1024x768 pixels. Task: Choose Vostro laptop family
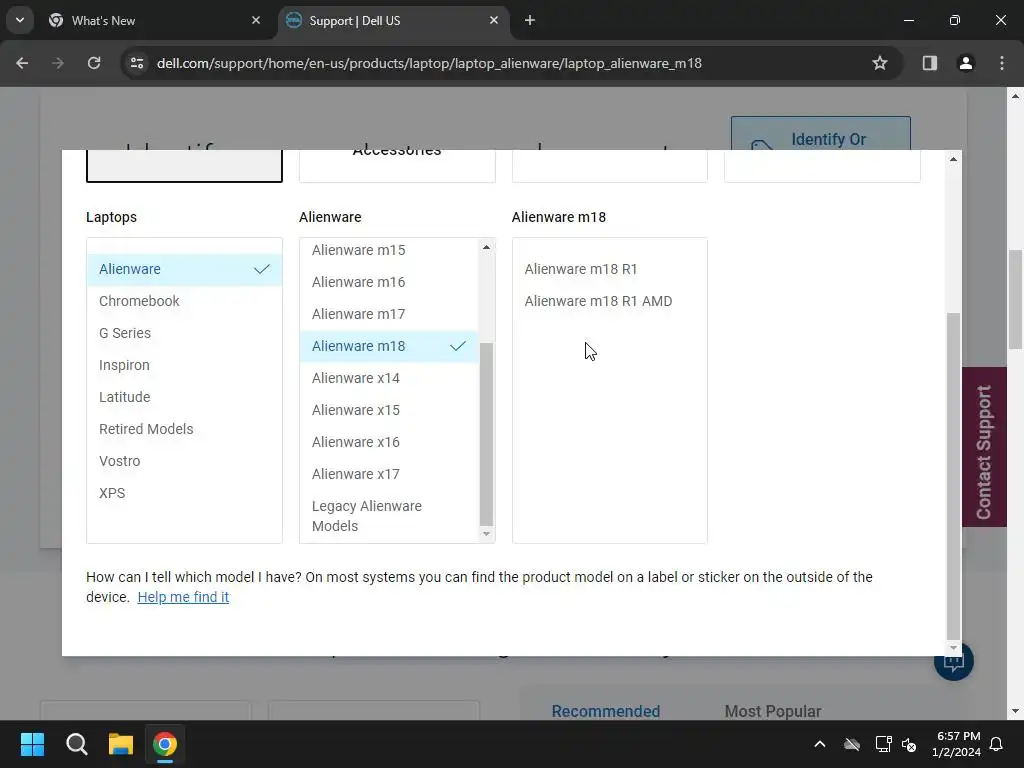(x=184, y=461)
